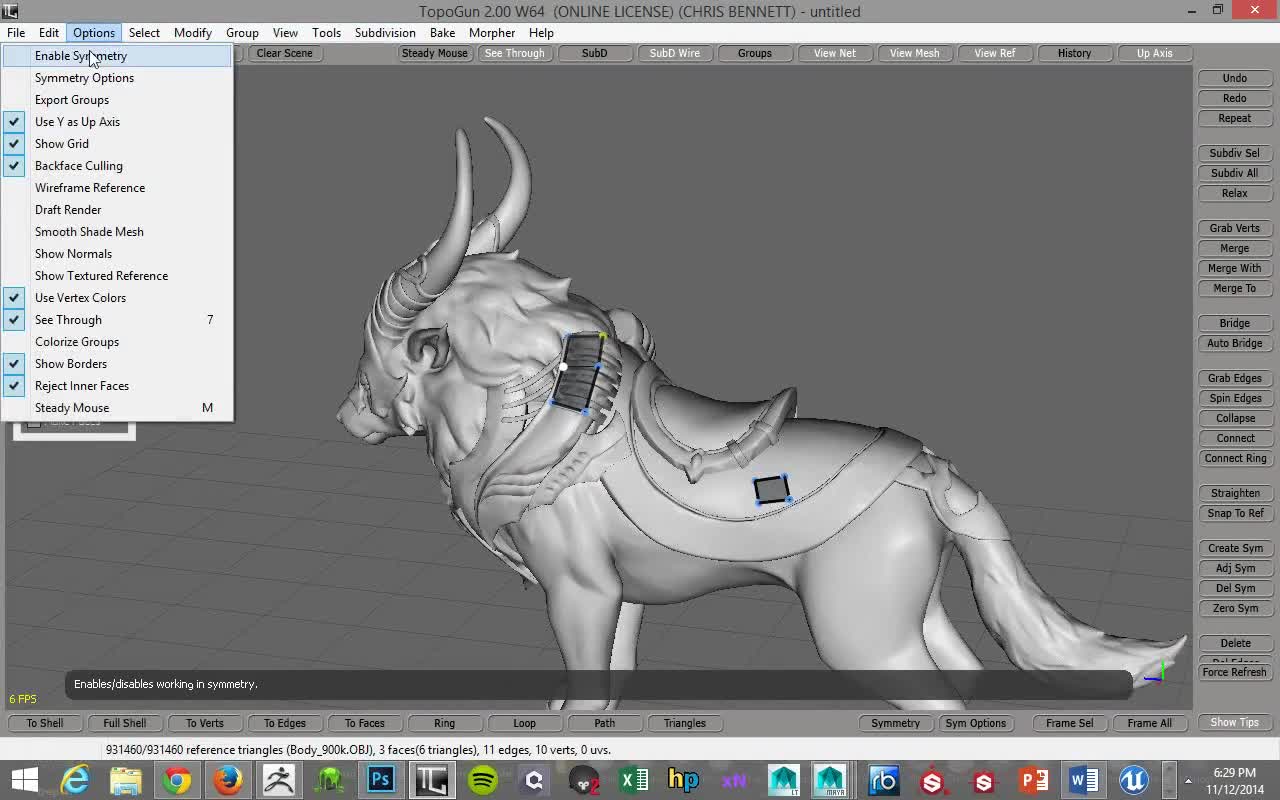Click the Snap To Ref button
The image size is (1280, 800).
point(1235,513)
